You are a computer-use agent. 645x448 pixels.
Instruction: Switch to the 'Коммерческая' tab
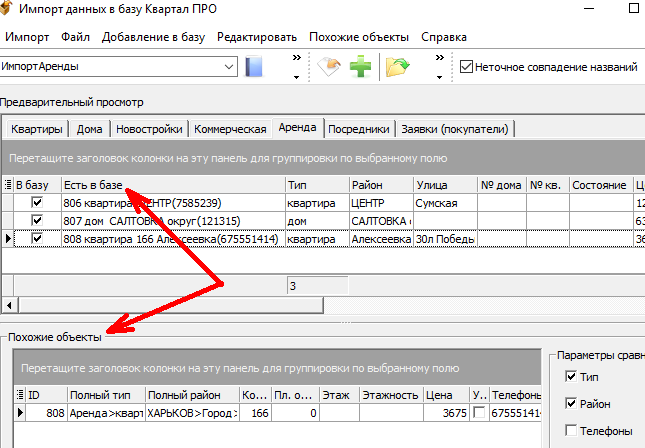[230, 129]
